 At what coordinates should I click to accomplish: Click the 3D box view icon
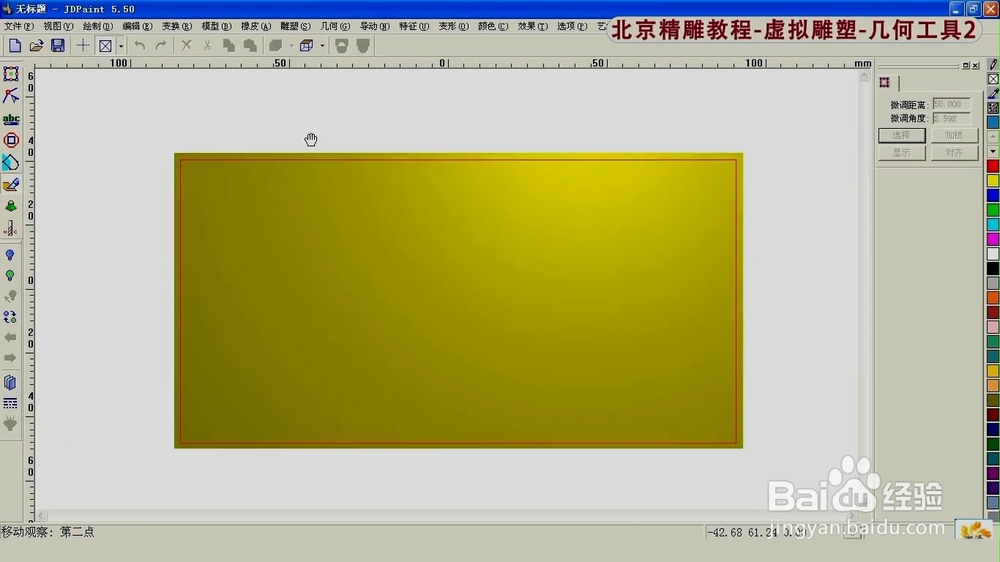pyautogui.click(x=306, y=45)
